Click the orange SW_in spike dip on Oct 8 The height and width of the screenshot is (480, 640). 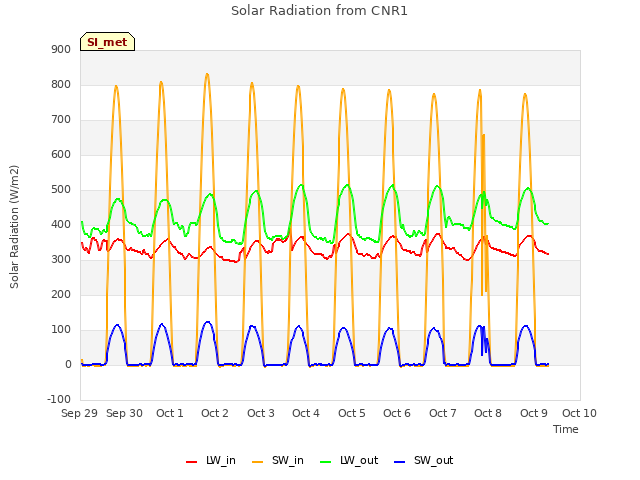tap(482, 294)
